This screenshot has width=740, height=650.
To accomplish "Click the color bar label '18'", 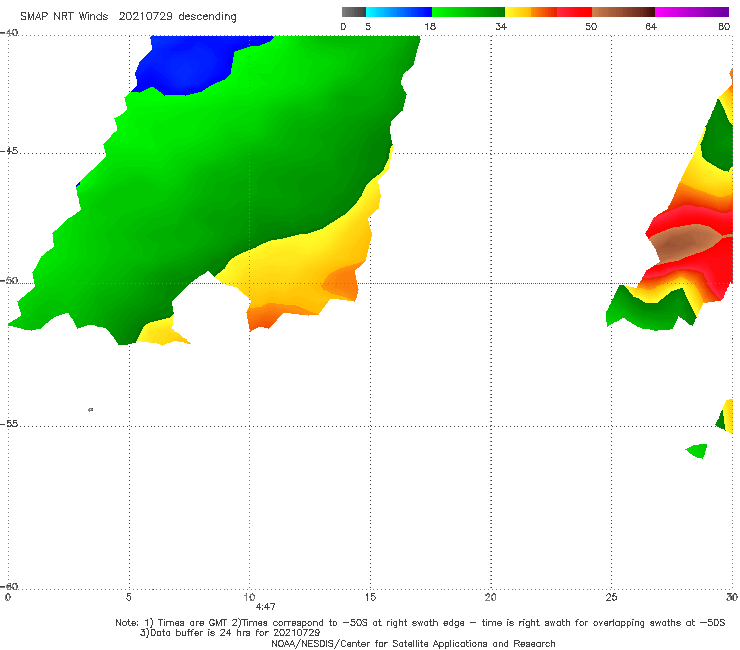I will tap(430, 26).
